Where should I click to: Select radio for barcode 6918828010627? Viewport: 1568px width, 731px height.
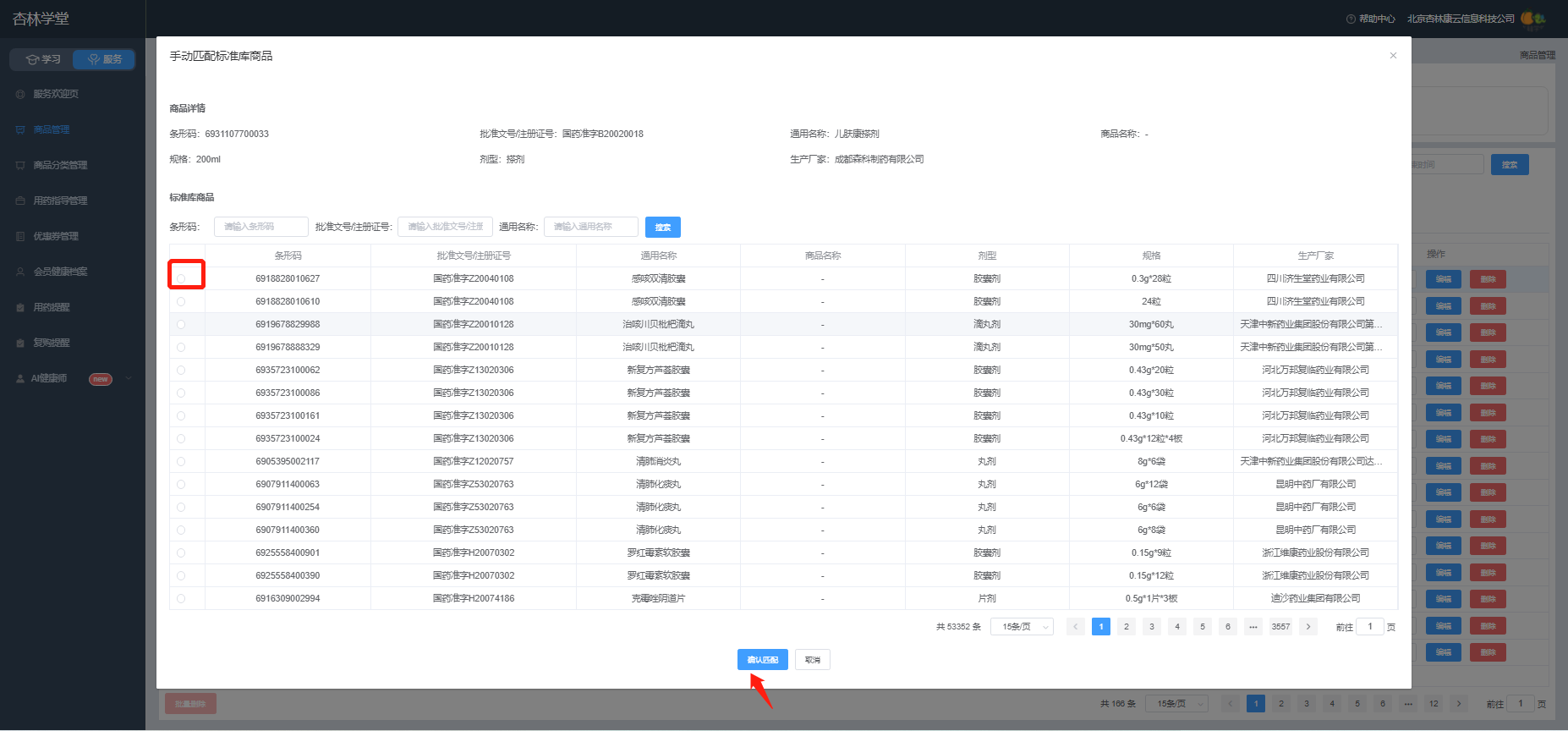coord(181,278)
